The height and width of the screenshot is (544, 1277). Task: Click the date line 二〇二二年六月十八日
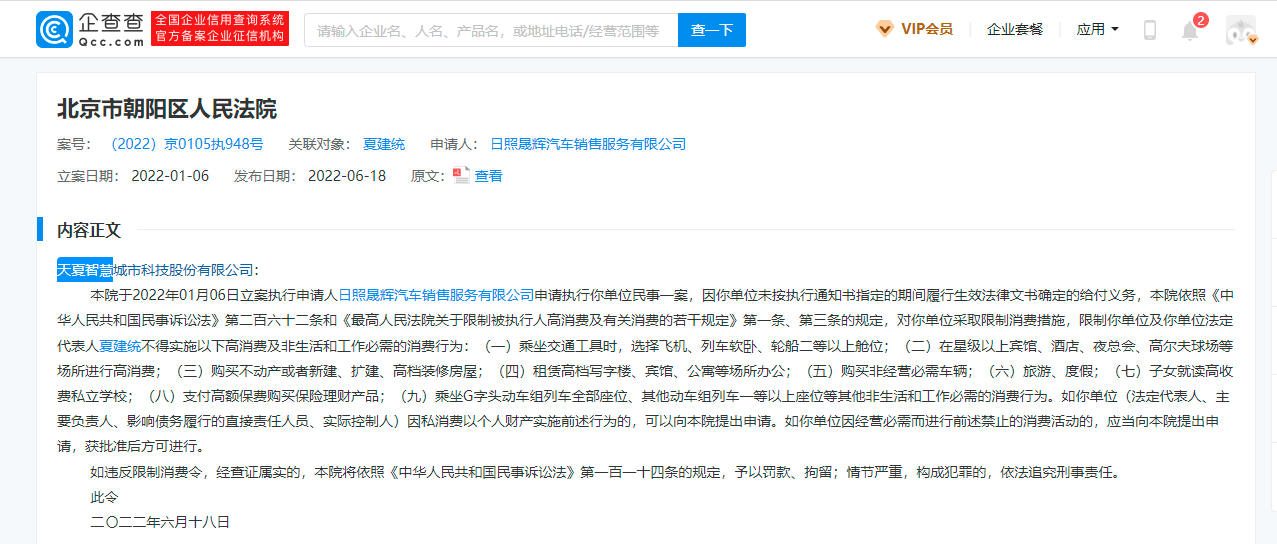(x=160, y=521)
